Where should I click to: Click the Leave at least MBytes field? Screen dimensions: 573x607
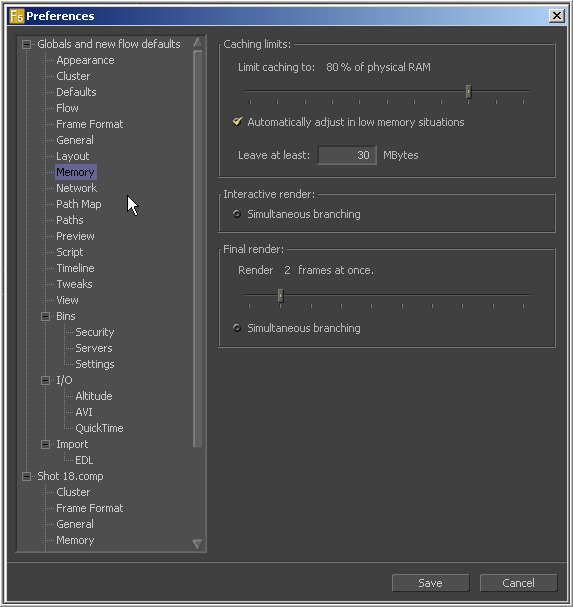pos(347,155)
